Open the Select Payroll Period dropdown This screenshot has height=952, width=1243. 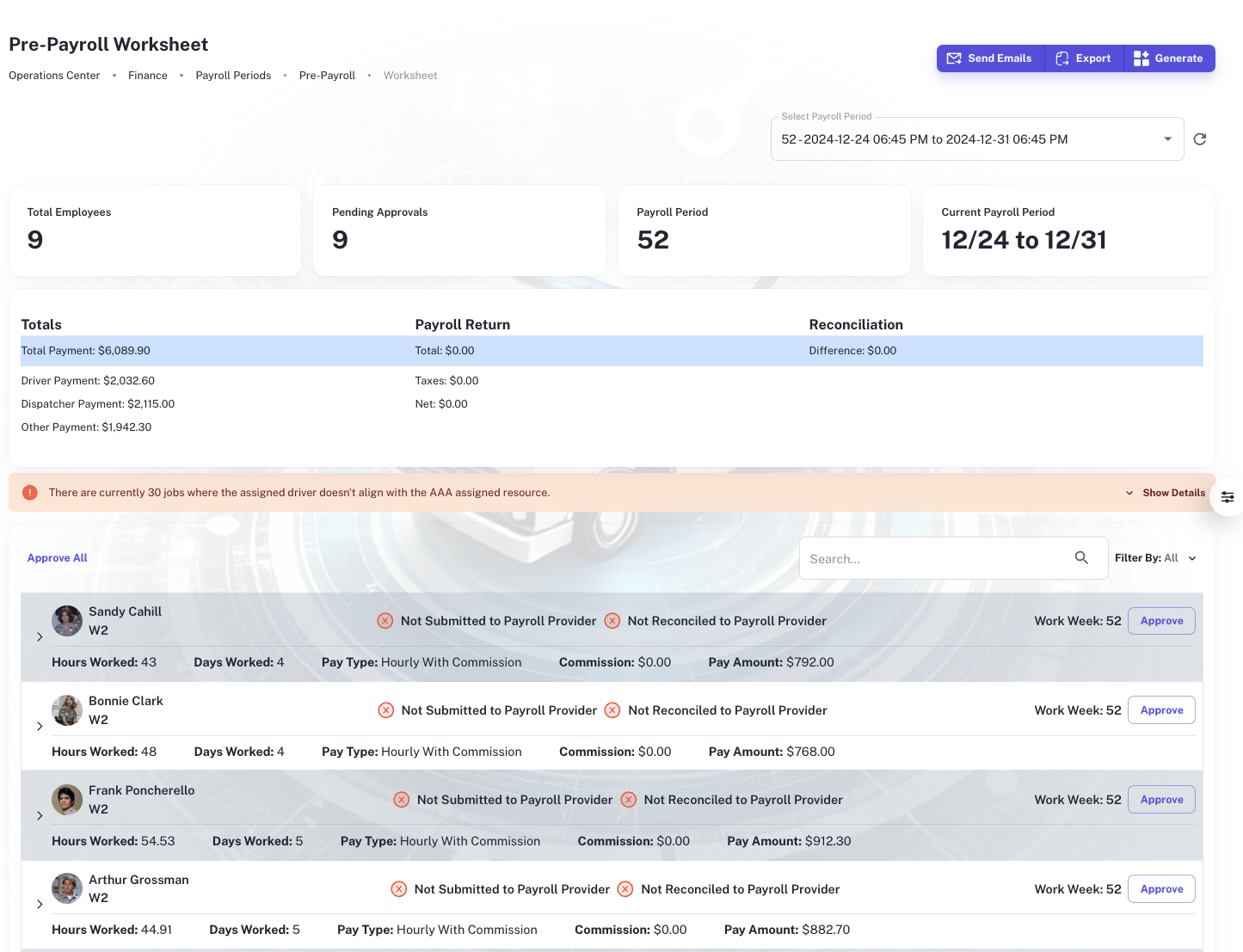[1167, 138]
